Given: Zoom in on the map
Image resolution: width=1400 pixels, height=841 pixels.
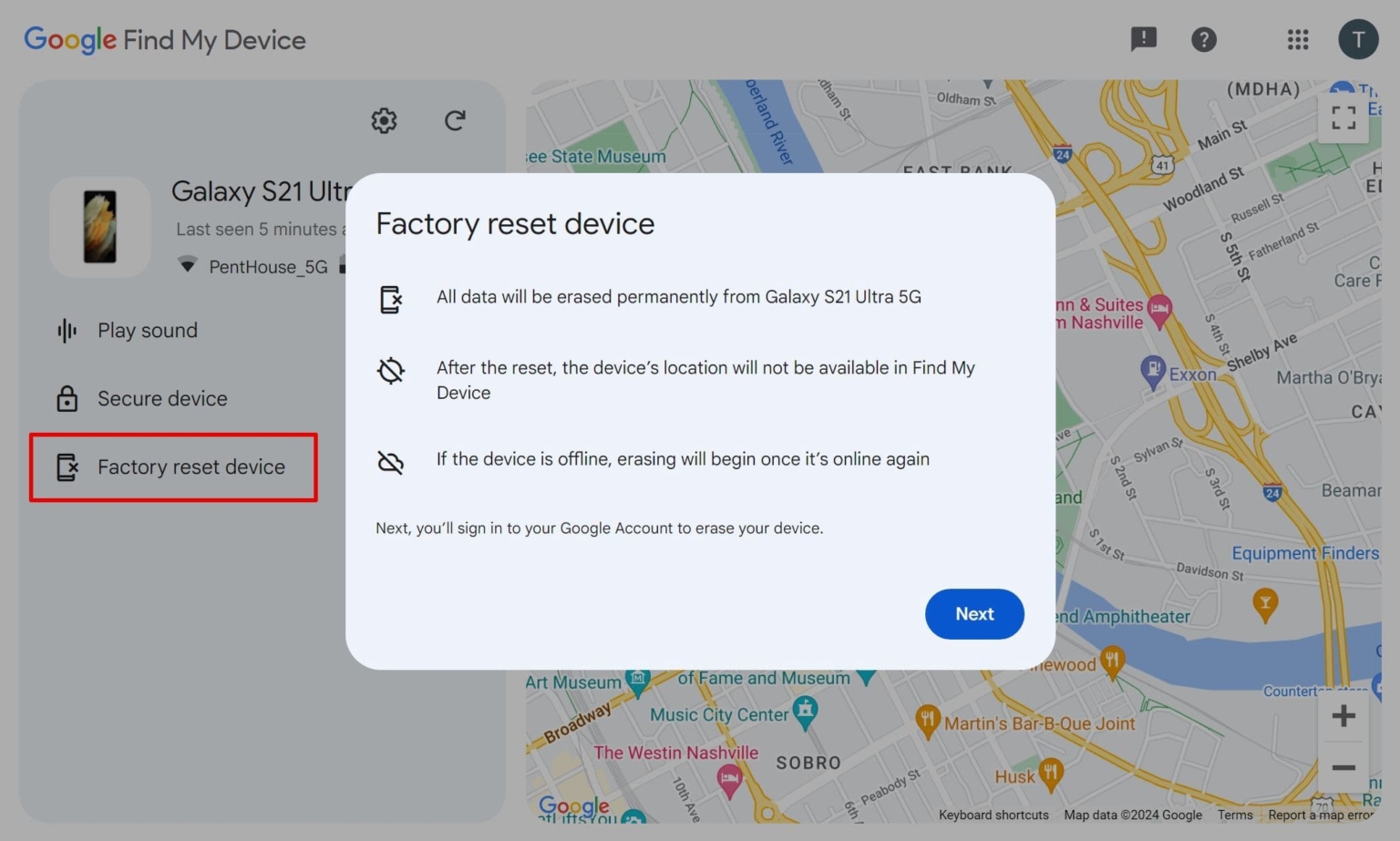Looking at the screenshot, I should (x=1343, y=715).
